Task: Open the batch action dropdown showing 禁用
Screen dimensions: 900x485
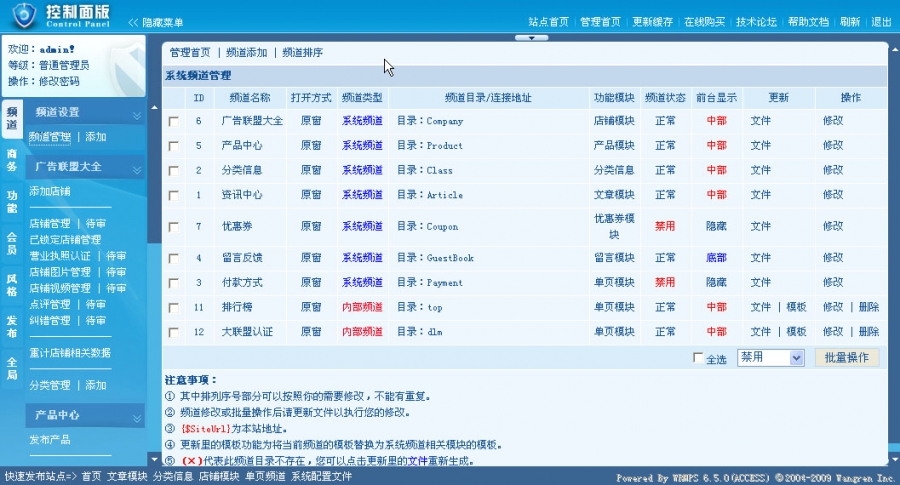Action: [770, 358]
